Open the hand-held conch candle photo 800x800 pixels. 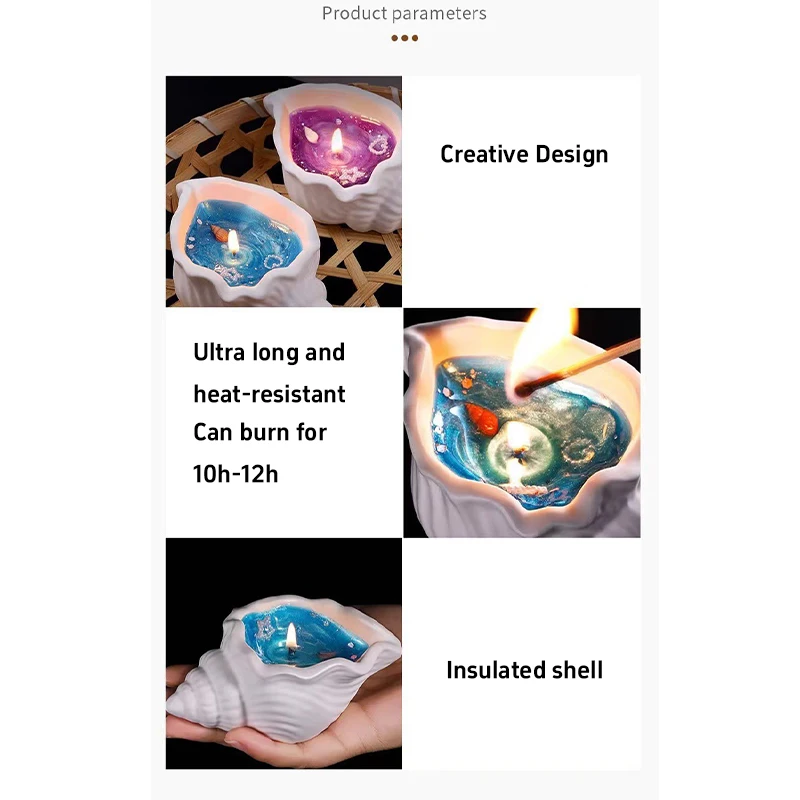[284, 654]
